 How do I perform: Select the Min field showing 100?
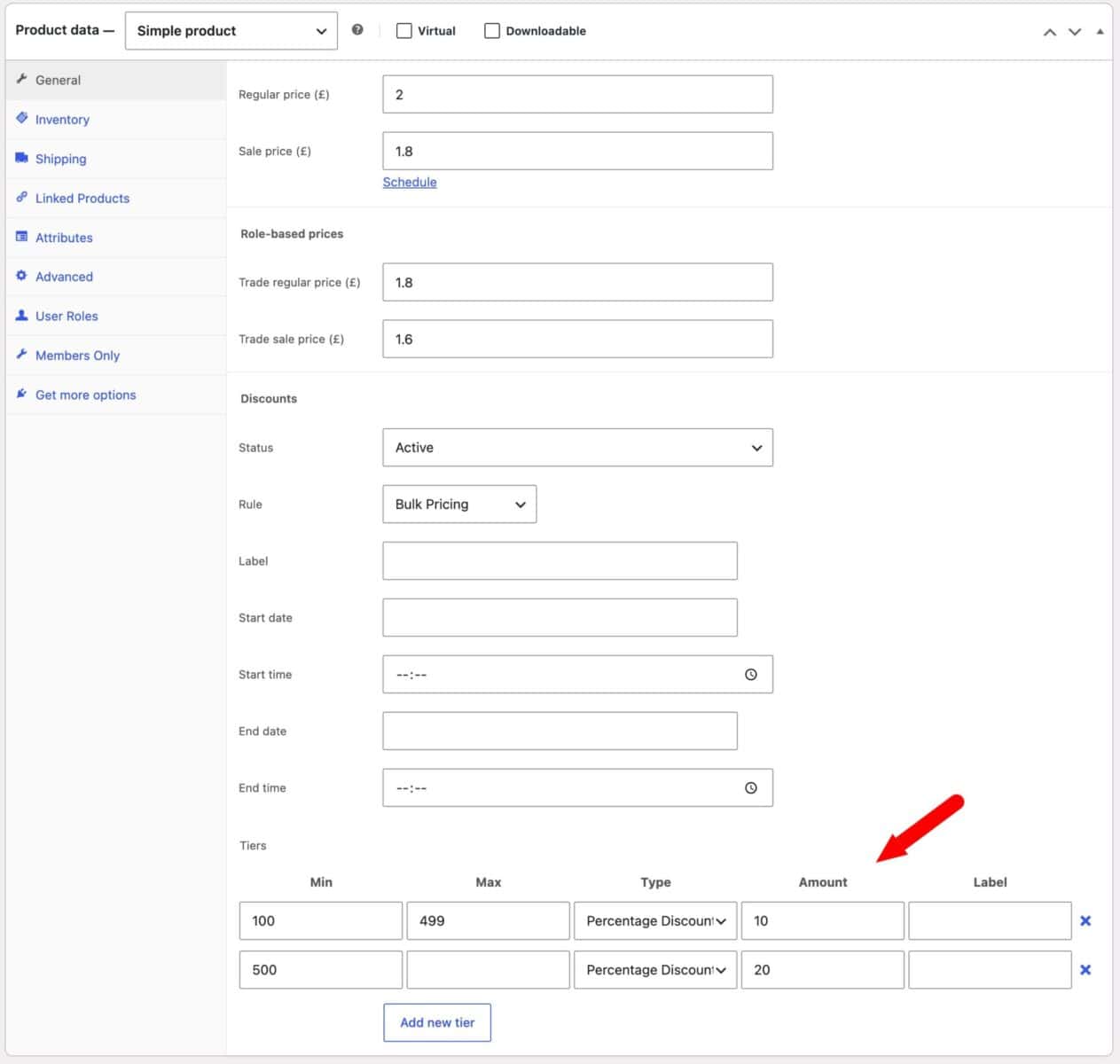pyautogui.click(x=321, y=921)
